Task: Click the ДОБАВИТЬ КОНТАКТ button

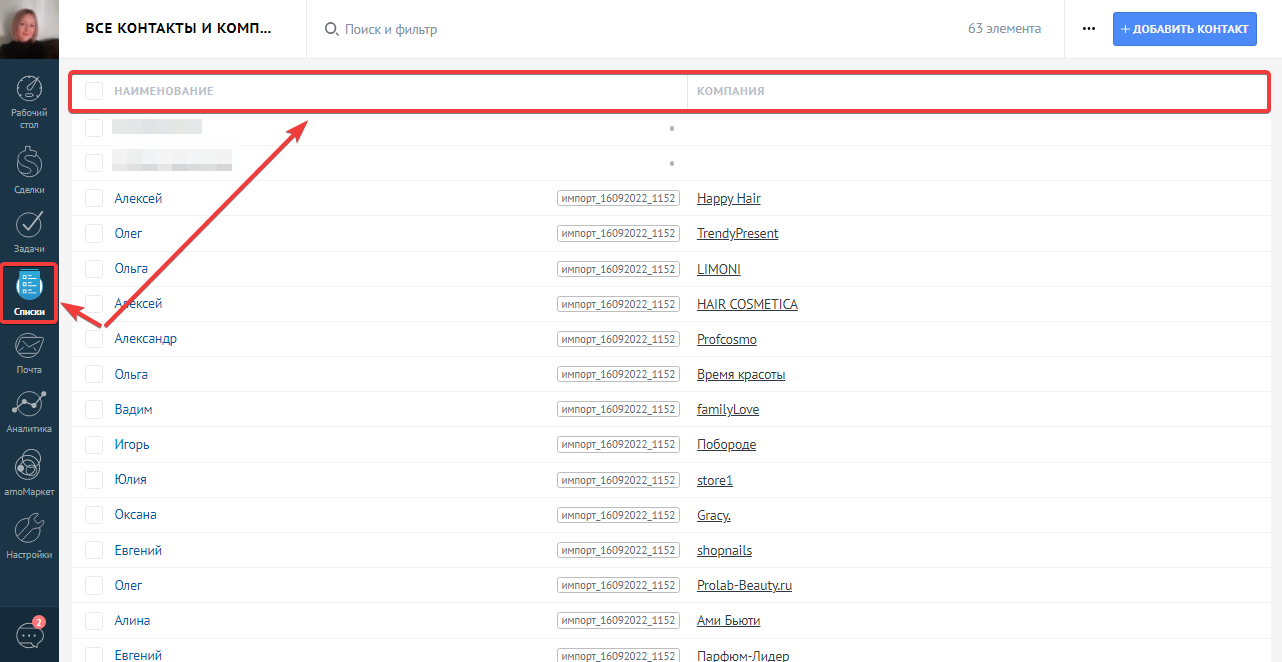Action: coord(1185,29)
